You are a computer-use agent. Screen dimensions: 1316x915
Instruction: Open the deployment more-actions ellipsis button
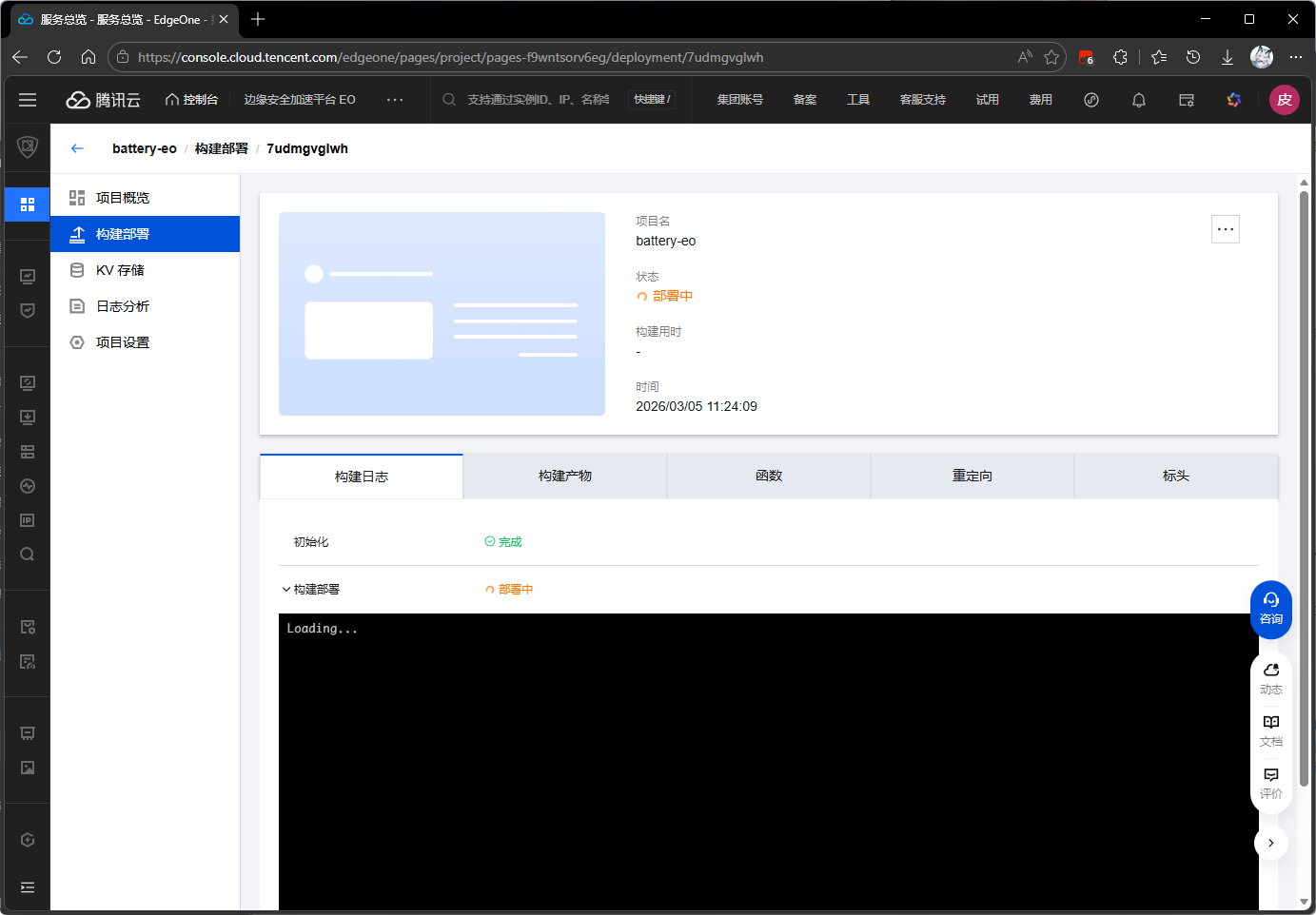tap(1226, 229)
